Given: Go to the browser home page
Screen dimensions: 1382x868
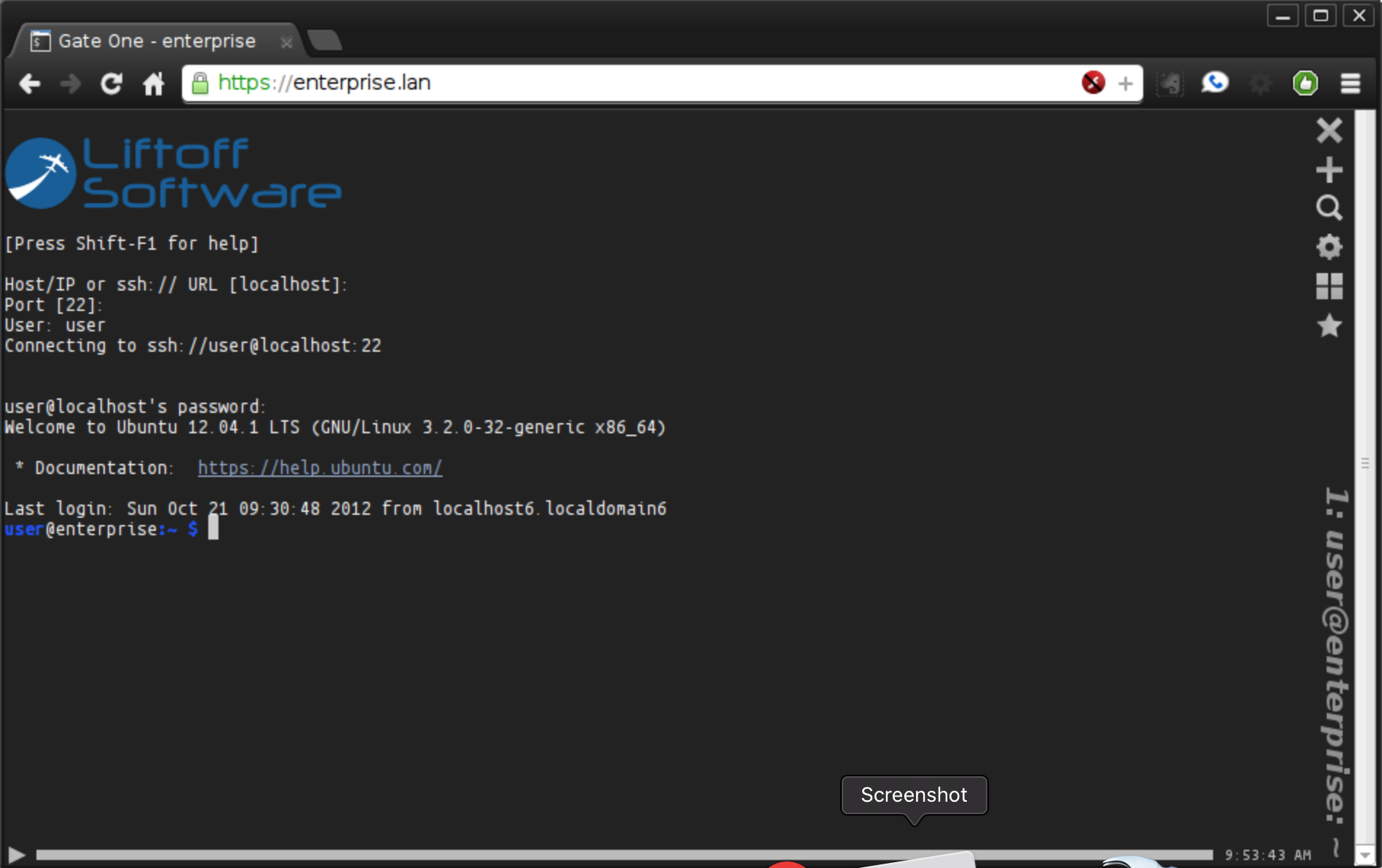Looking at the screenshot, I should coord(153,84).
